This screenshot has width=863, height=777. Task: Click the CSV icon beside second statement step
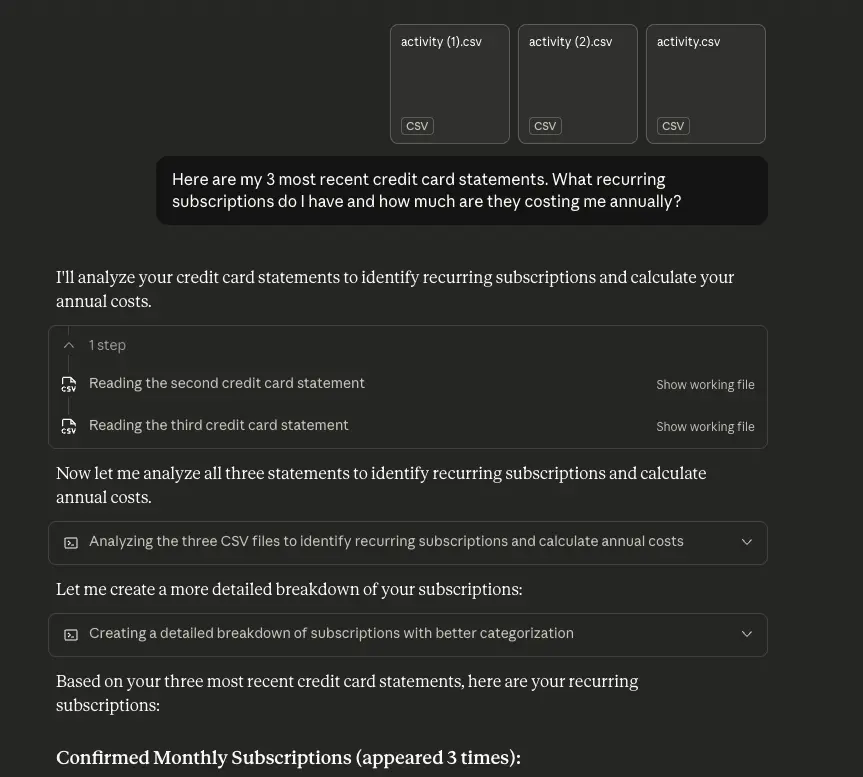pyautogui.click(x=68, y=384)
